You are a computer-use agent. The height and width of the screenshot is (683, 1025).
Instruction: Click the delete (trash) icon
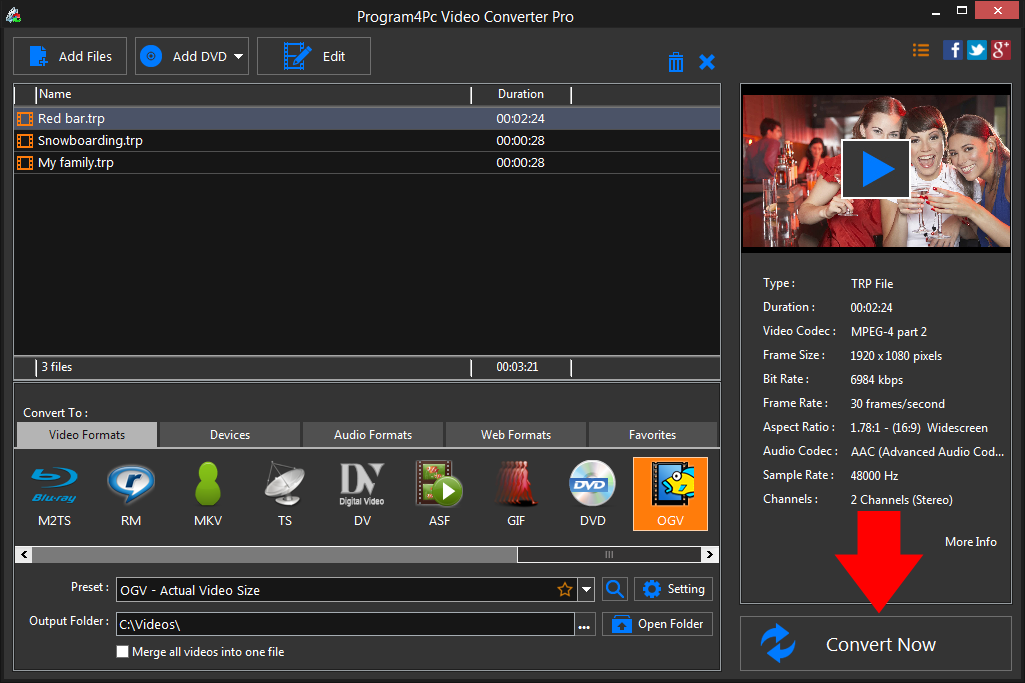point(676,61)
